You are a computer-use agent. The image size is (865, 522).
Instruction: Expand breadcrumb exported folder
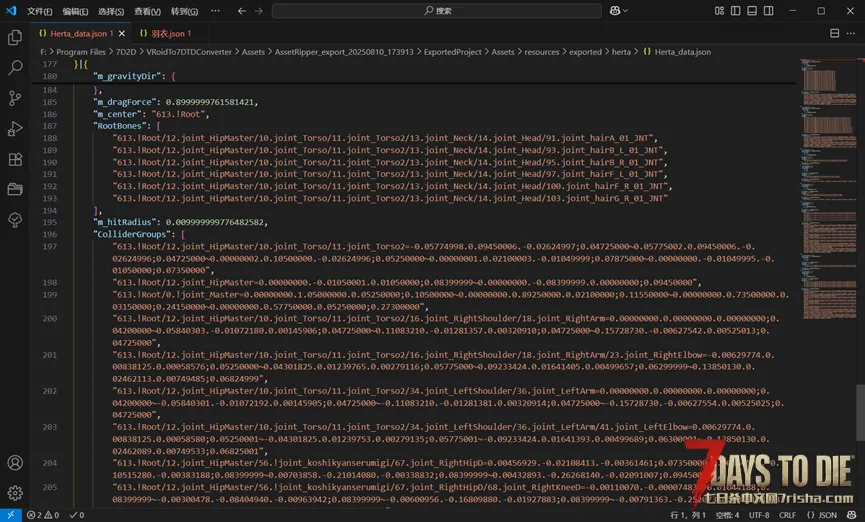pyautogui.click(x=585, y=52)
